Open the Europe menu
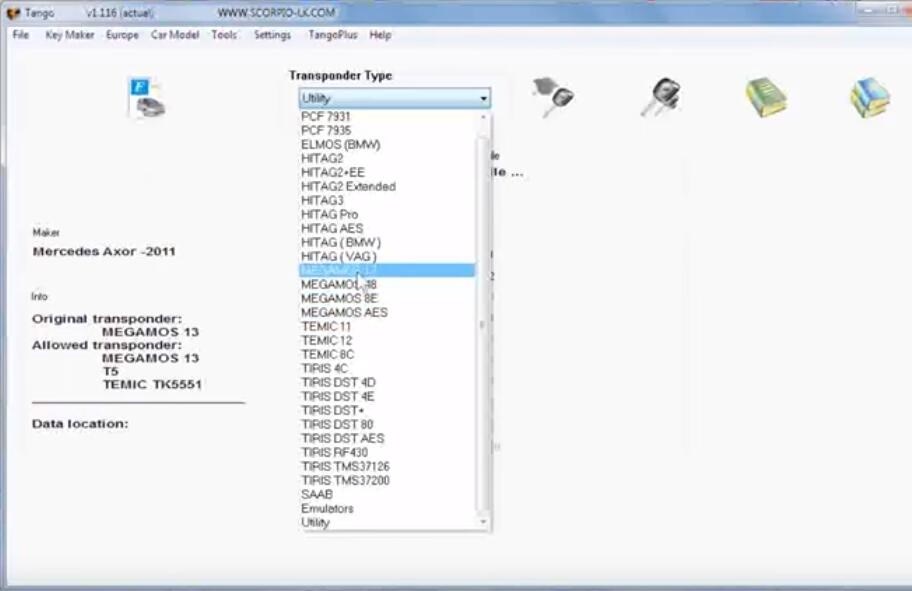Image resolution: width=912 pixels, height=591 pixels. [122, 35]
